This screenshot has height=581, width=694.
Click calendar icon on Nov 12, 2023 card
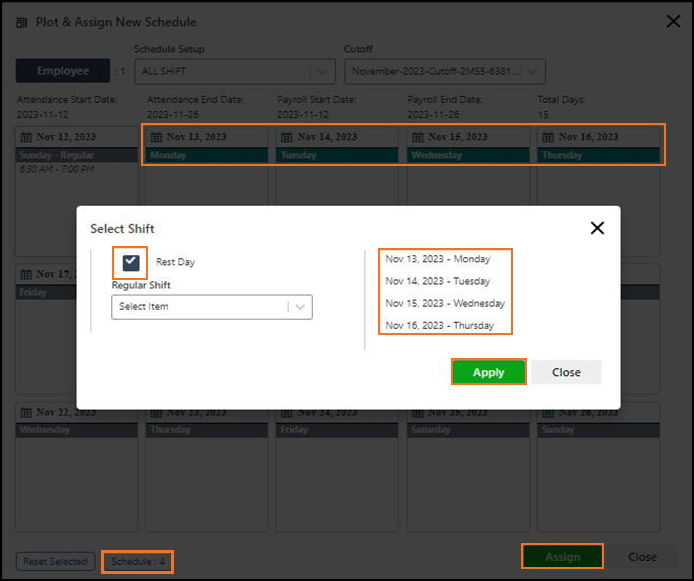[27, 137]
